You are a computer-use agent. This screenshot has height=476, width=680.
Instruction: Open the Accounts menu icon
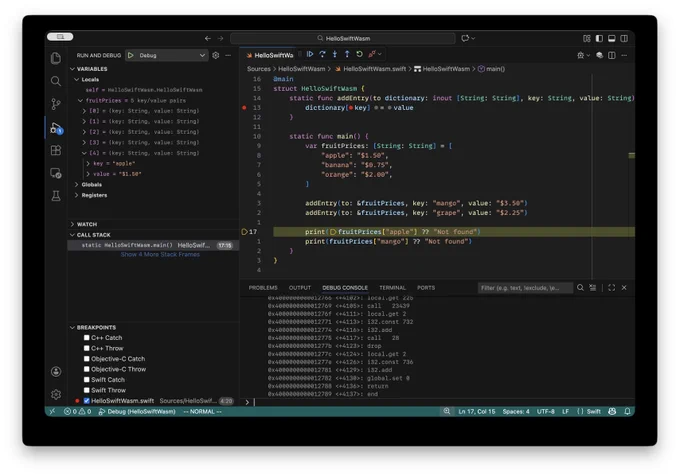(56, 372)
